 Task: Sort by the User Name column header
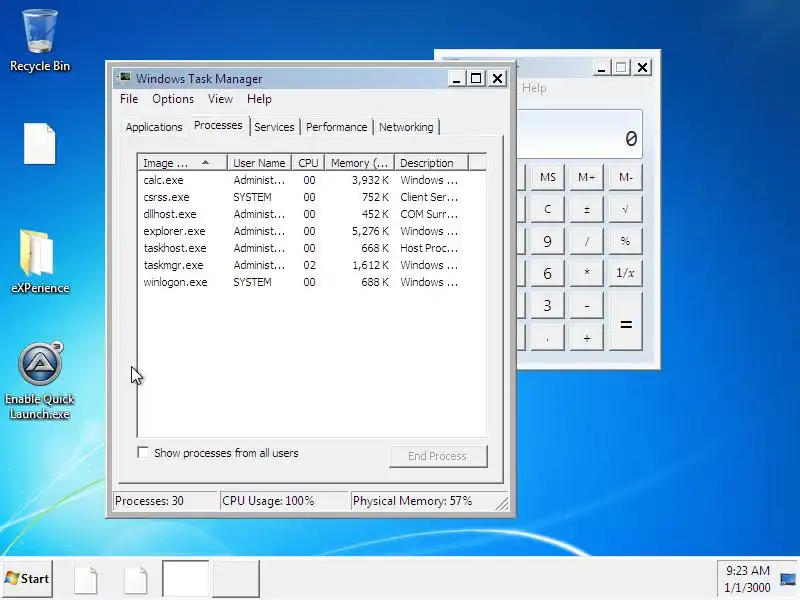click(259, 163)
